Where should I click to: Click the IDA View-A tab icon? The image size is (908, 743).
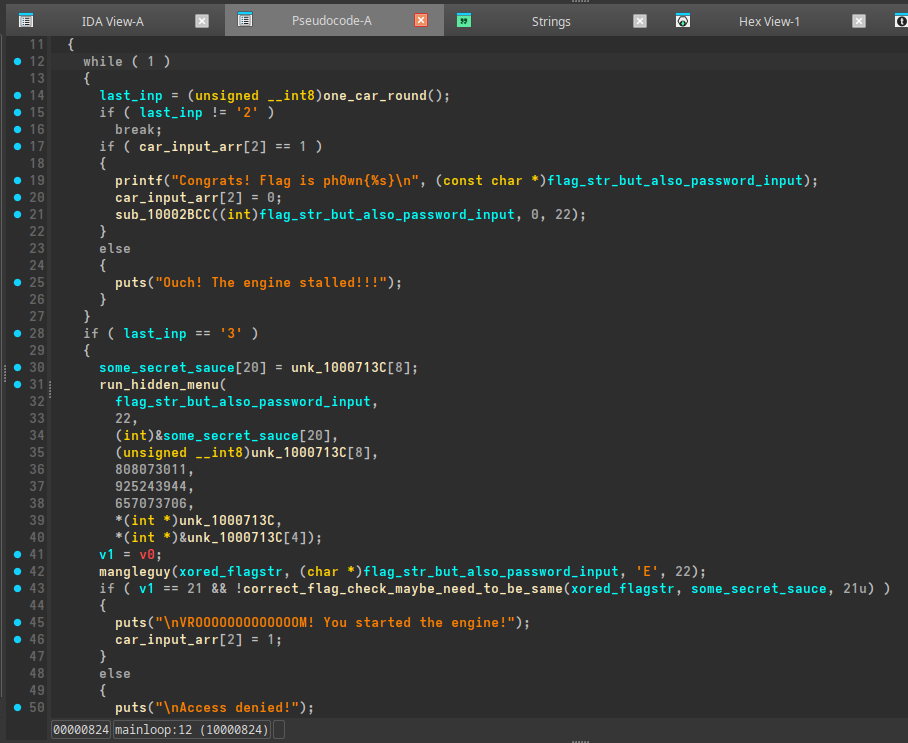pos(26,20)
